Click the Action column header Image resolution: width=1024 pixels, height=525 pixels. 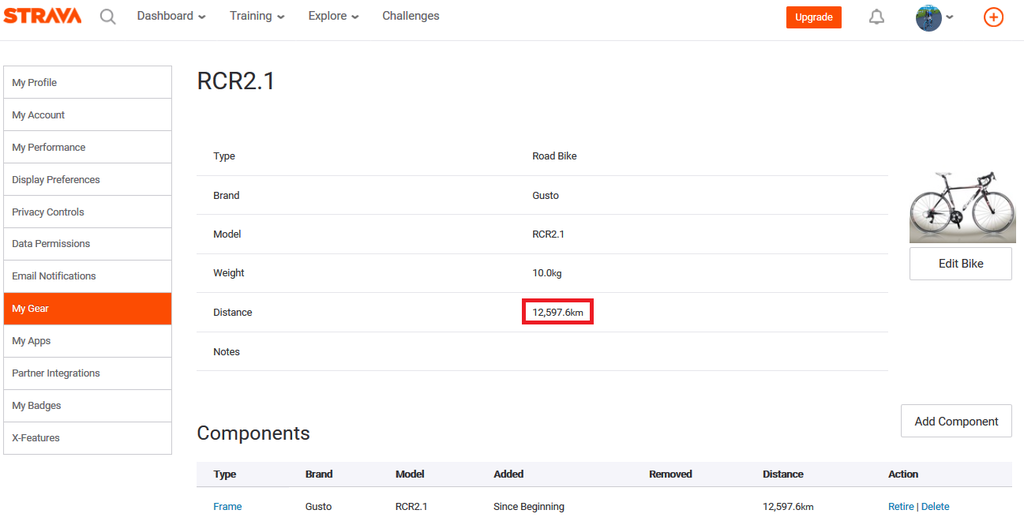pos(903,474)
